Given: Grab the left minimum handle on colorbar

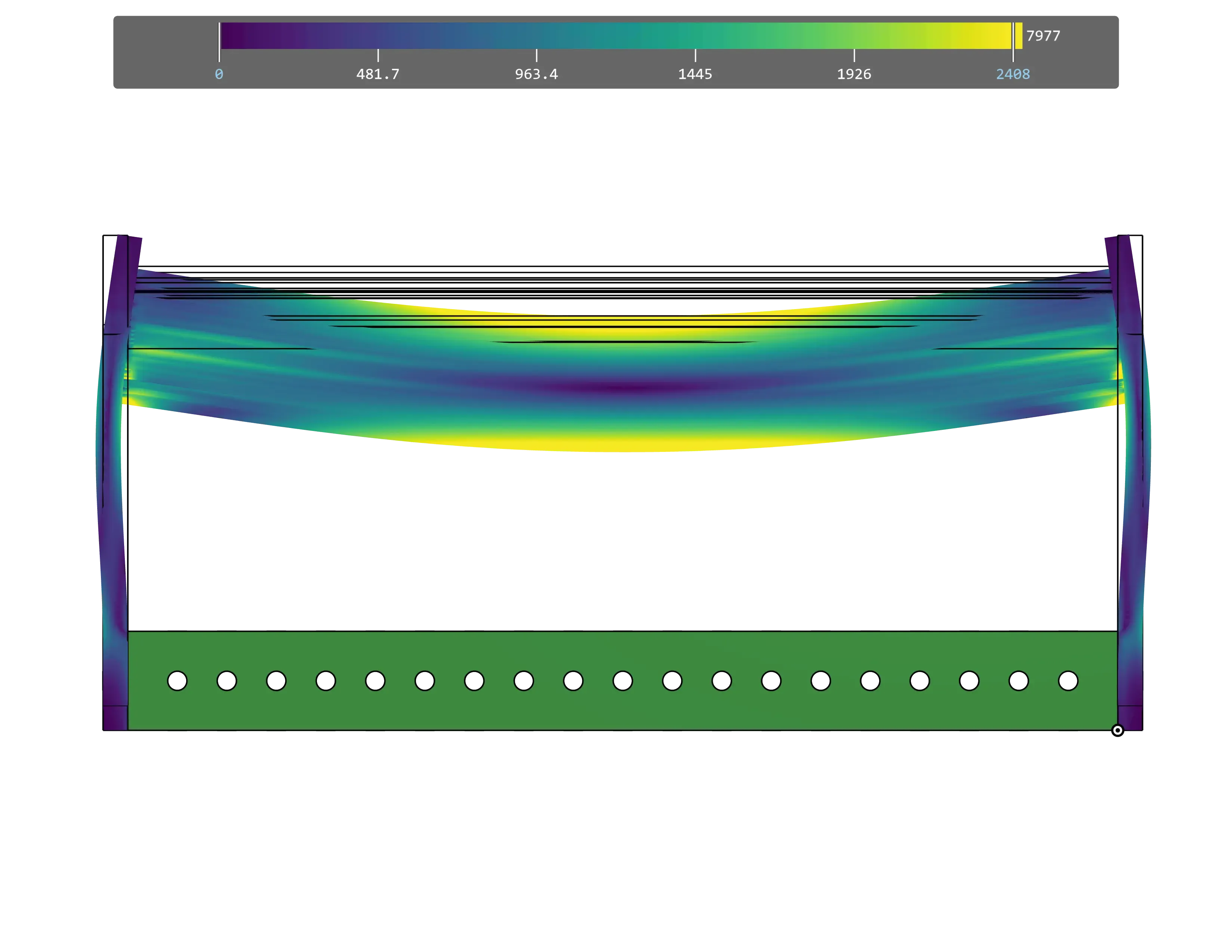Looking at the screenshot, I should click(x=219, y=42).
